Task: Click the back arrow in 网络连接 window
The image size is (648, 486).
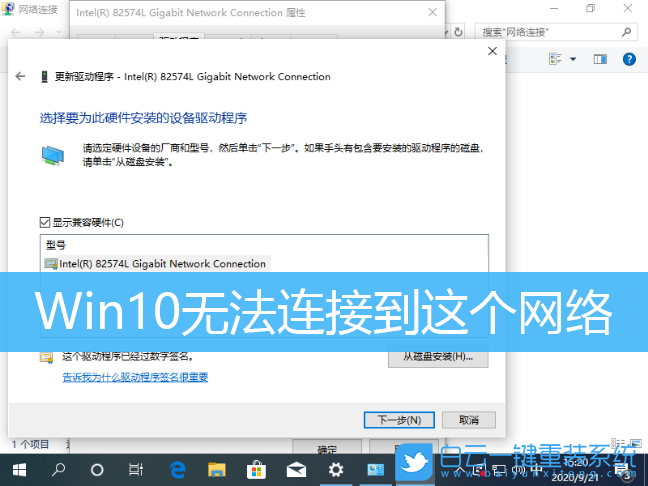Action: [16, 32]
